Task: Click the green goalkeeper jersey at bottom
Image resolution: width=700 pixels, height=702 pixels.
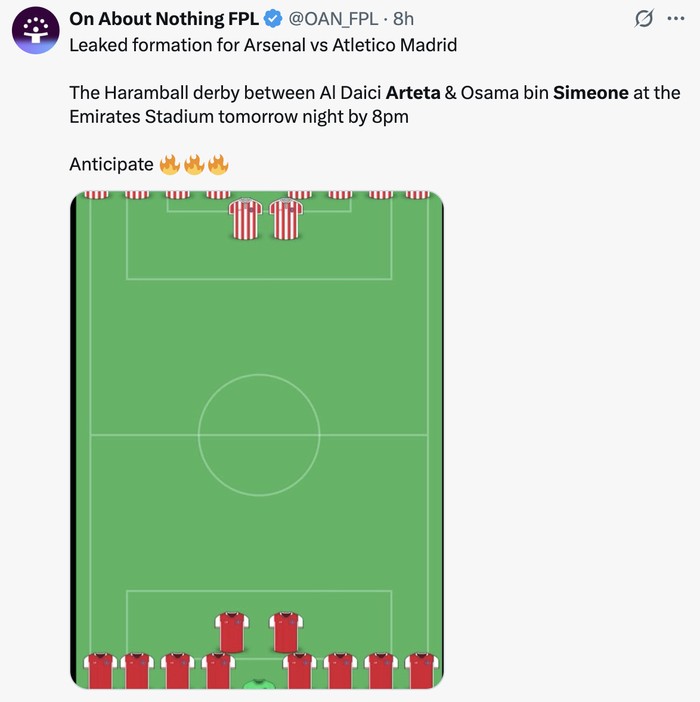Action: 259,684
